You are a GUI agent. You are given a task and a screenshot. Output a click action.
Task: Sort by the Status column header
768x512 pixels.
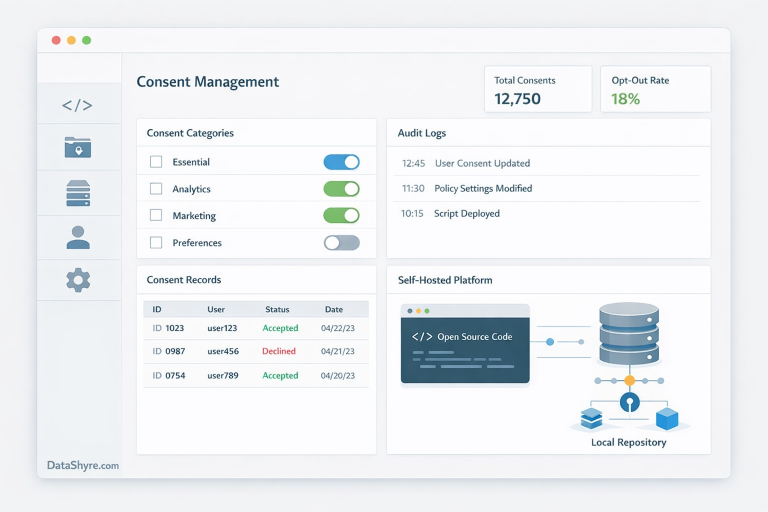pyautogui.click(x=277, y=309)
